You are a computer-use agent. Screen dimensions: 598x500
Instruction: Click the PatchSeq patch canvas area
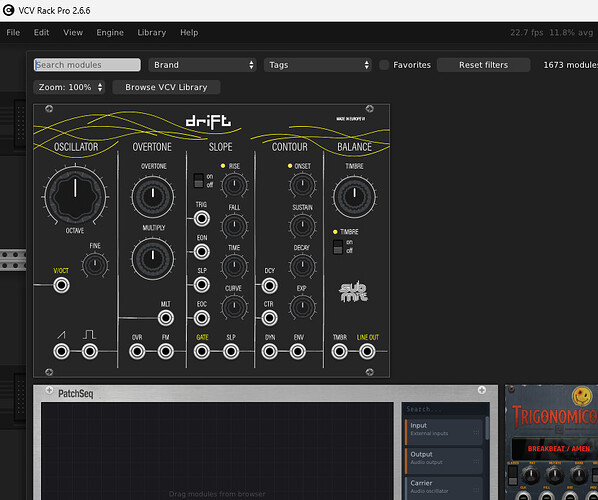pyautogui.click(x=217, y=451)
